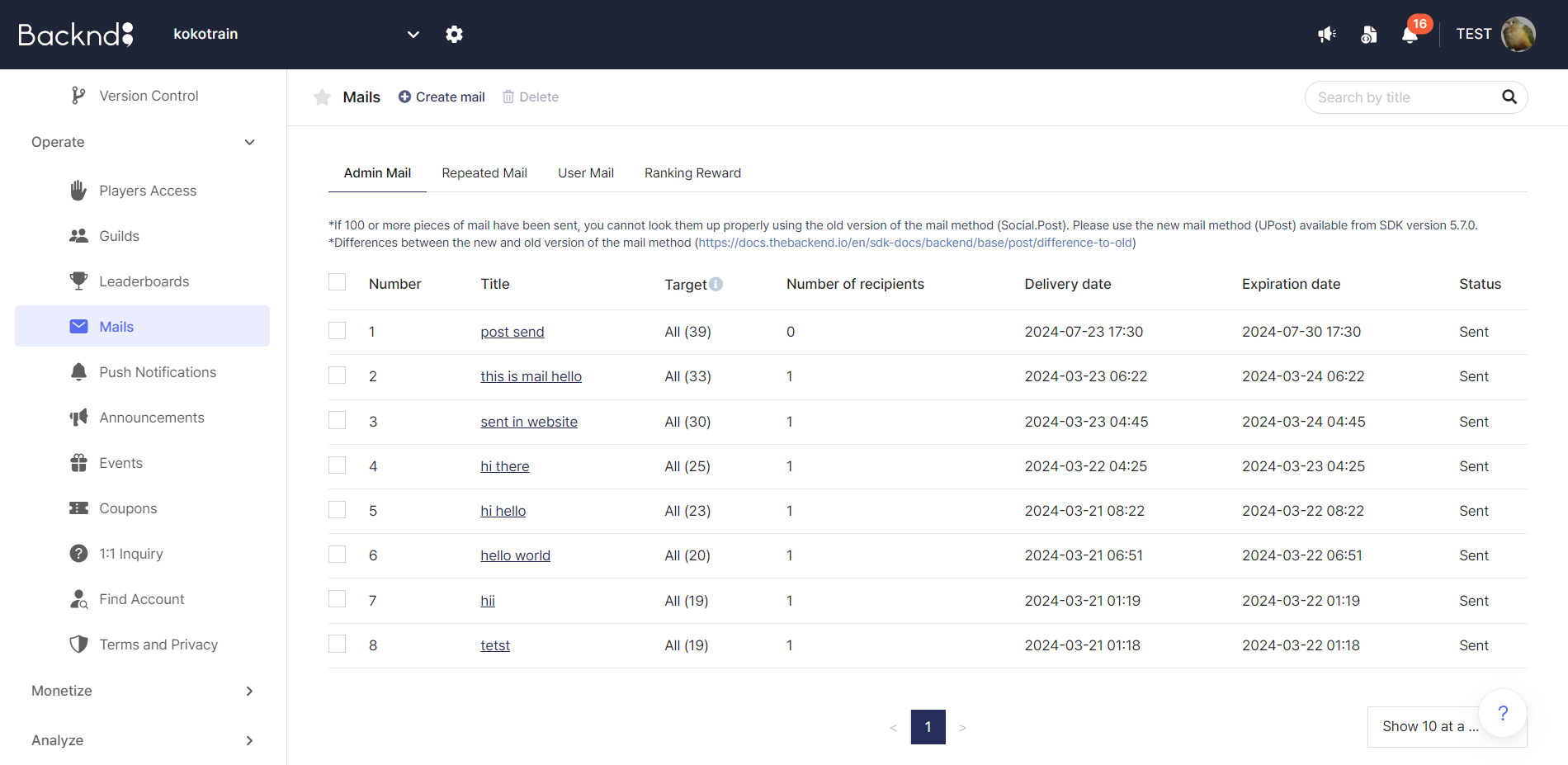The width and height of the screenshot is (1568, 765).
Task: Open the 'hello world' mail link
Action: tap(515, 555)
